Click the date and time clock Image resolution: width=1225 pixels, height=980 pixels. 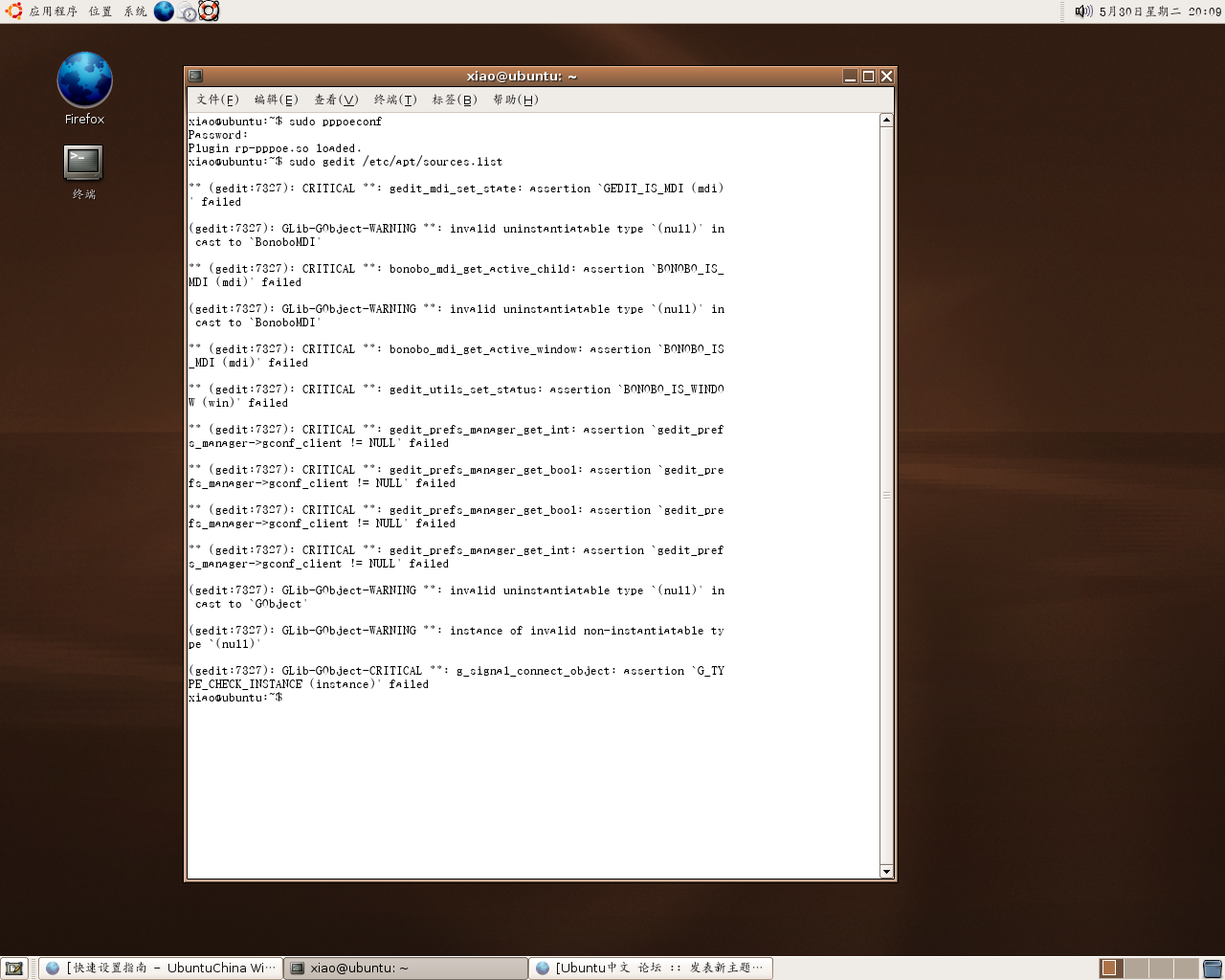pyautogui.click(x=1160, y=11)
